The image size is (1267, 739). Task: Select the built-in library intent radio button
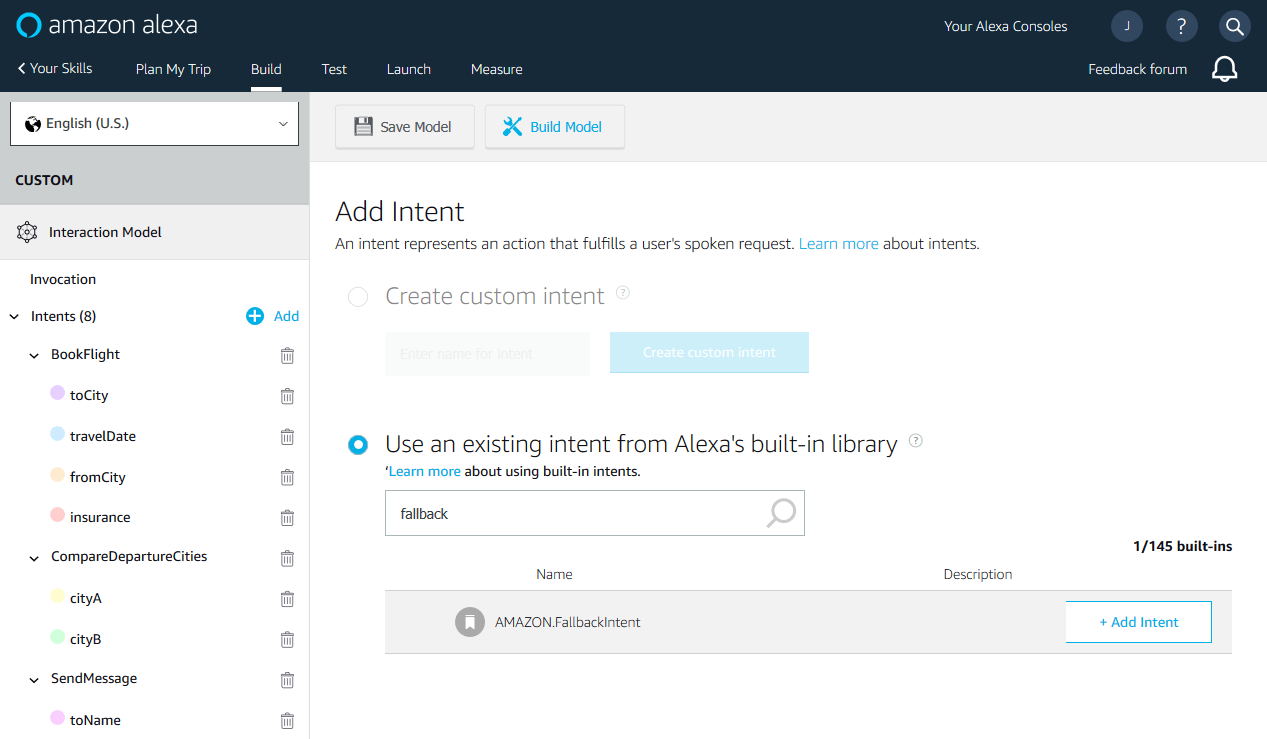(357, 444)
